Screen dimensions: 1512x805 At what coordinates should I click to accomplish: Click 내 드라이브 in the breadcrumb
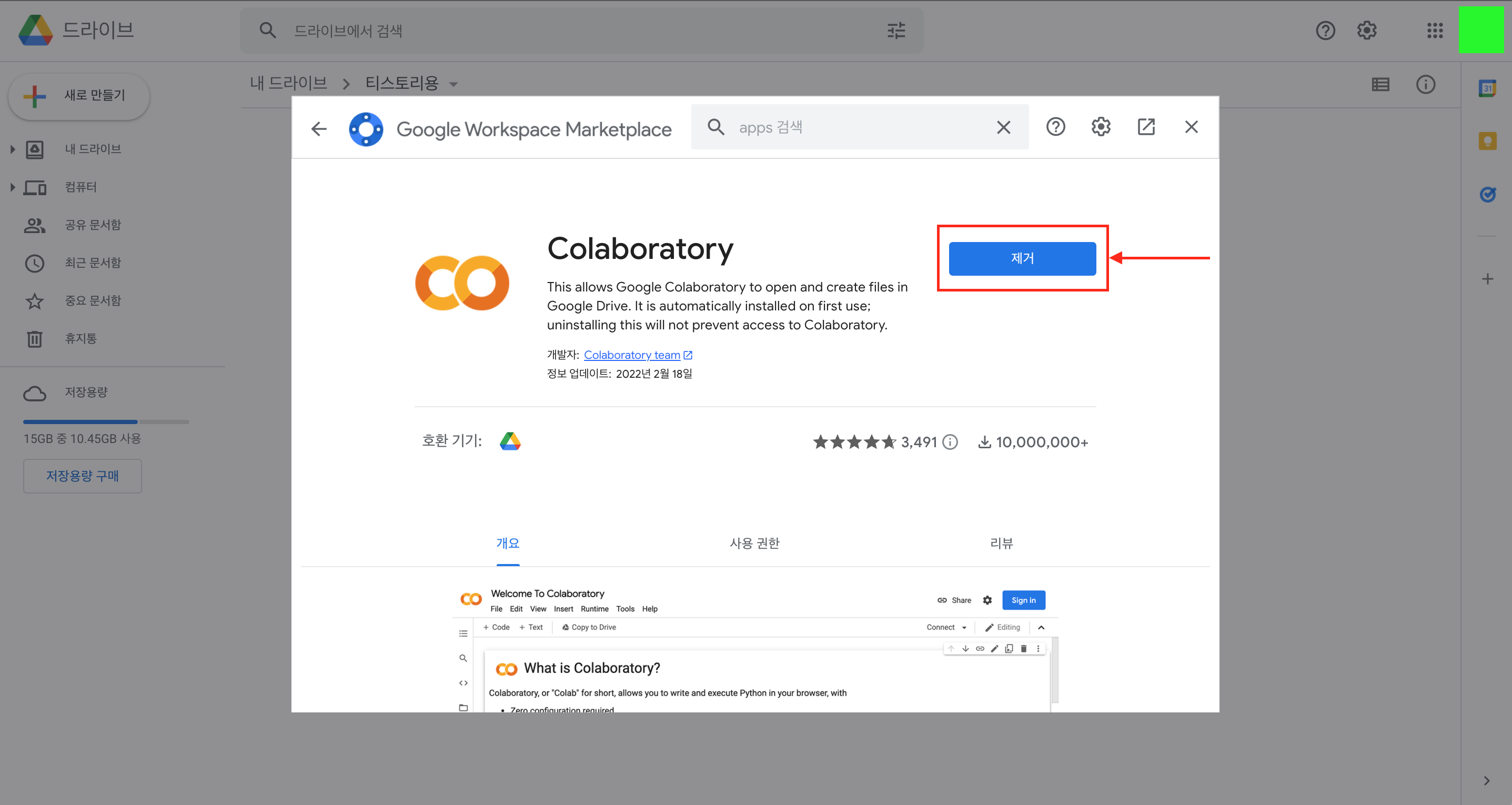pyautogui.click(x=288, y=83)
